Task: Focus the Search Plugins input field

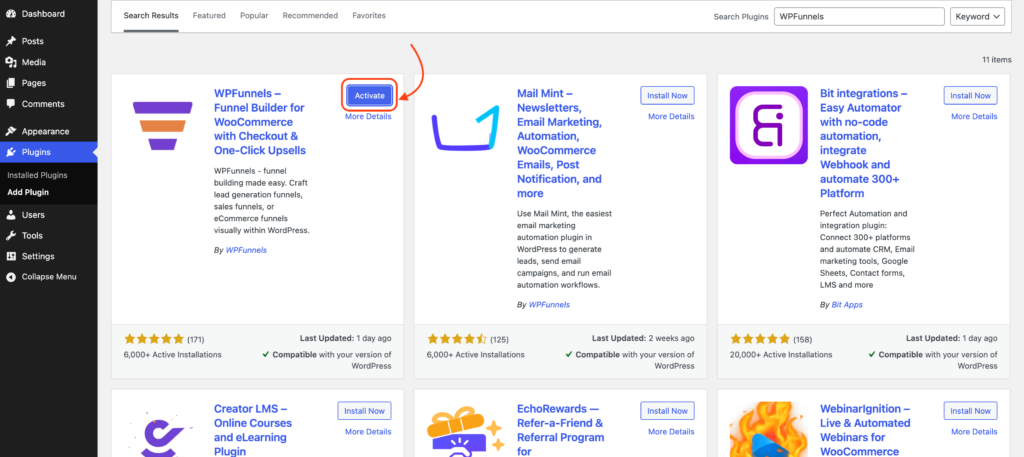Action: point(859,17)
